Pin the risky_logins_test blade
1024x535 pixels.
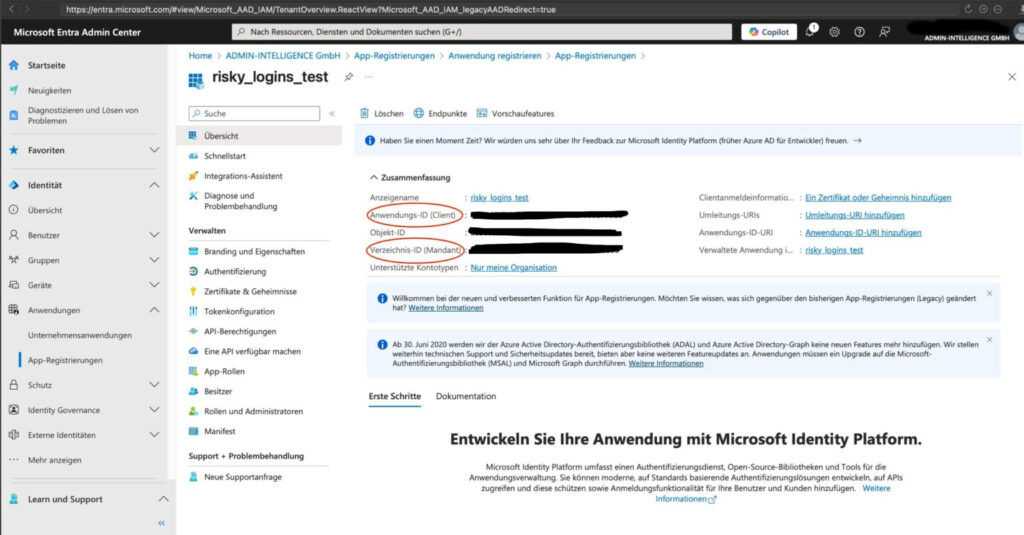[349, 77]
